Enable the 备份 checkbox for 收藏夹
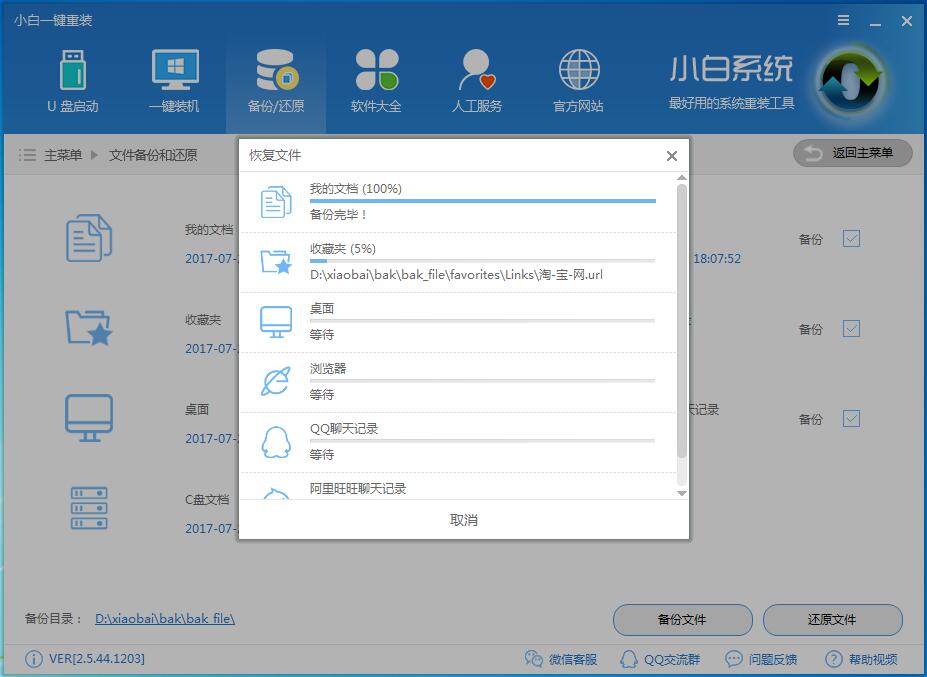Image resolution: width=927 pixels, height=677 pixels. [x=850, y=329]
